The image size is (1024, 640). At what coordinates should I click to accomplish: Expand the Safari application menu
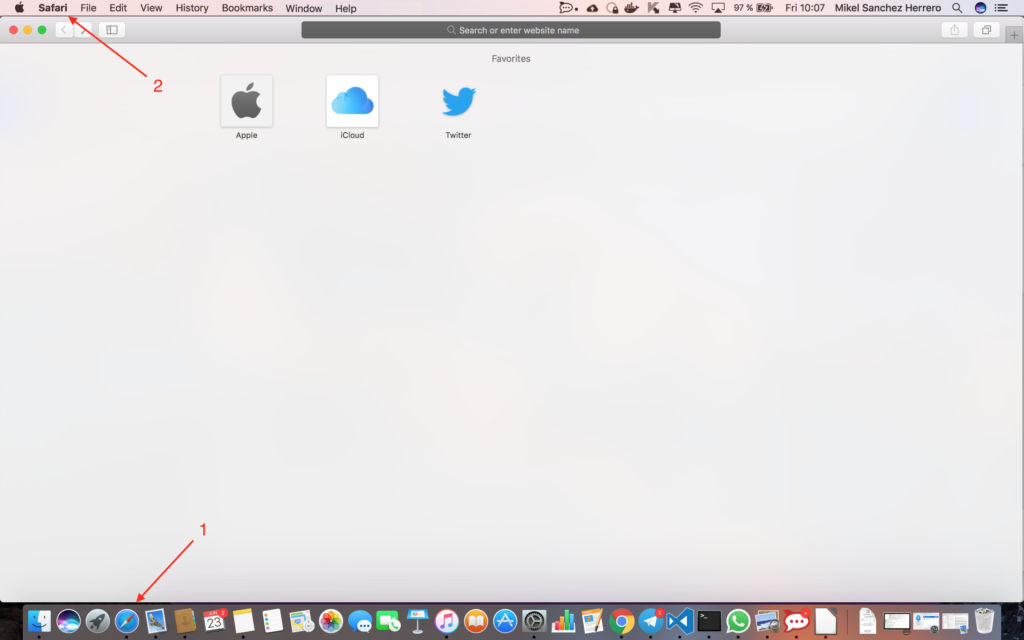[x=53, y=8]
